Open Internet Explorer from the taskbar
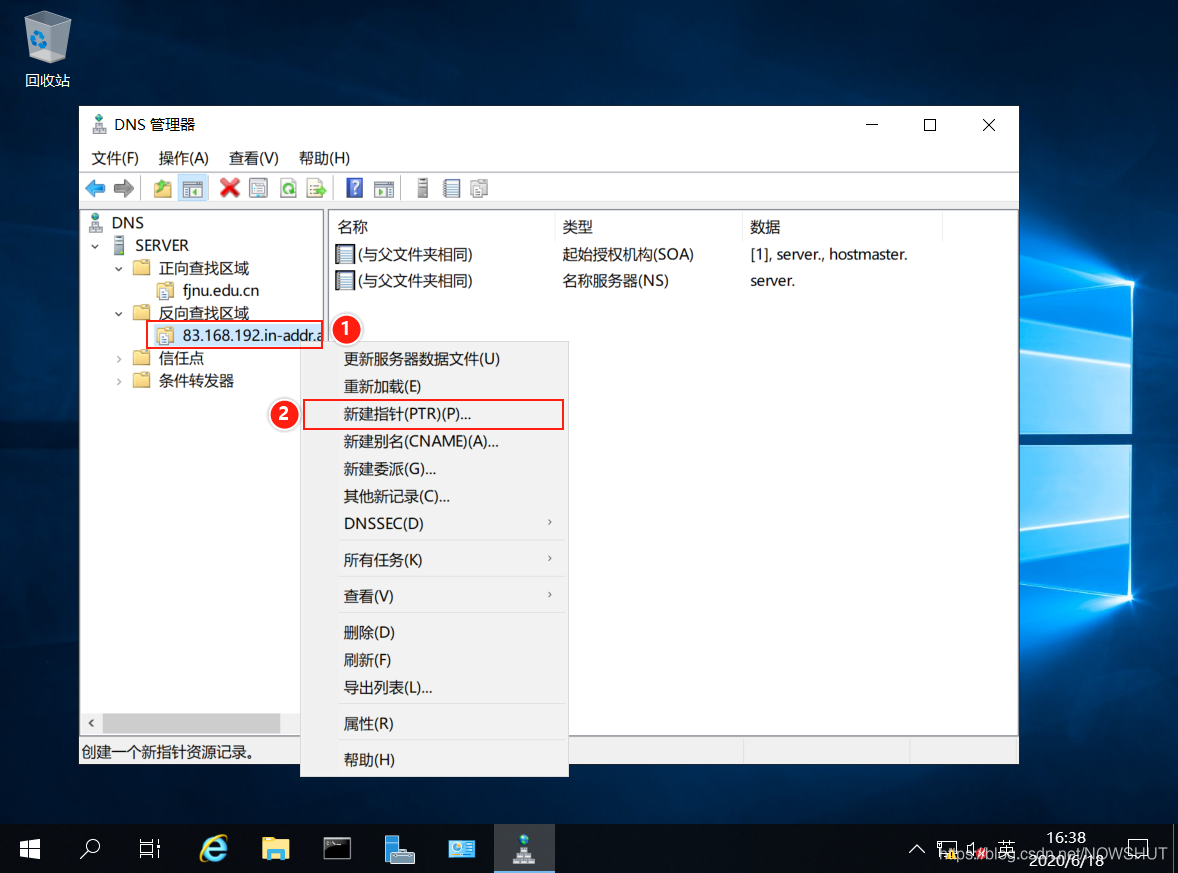 click(213, 849)
